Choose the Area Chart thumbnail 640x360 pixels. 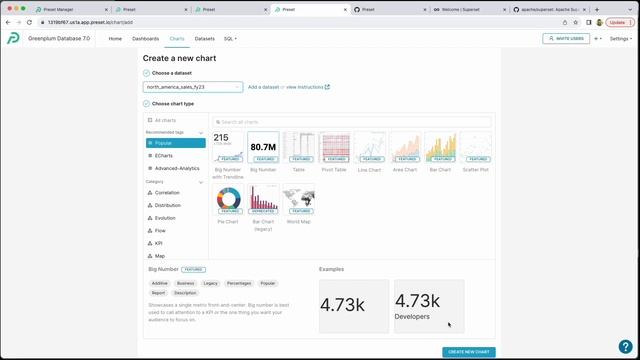click(x=405, y=147)
